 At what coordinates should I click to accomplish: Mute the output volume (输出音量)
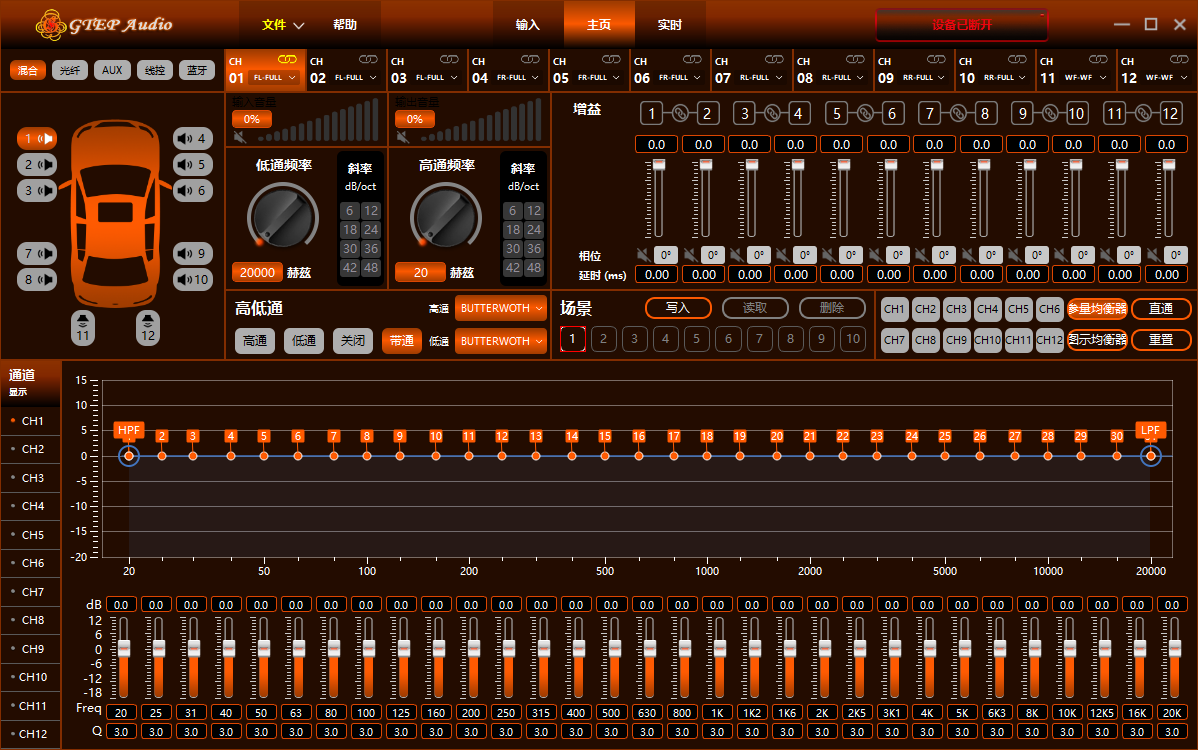coord(402,136)
